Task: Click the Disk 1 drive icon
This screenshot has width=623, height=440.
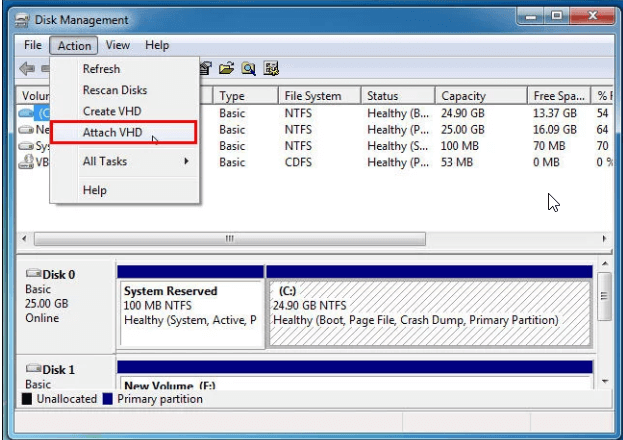Action: (x=33, y=369)
